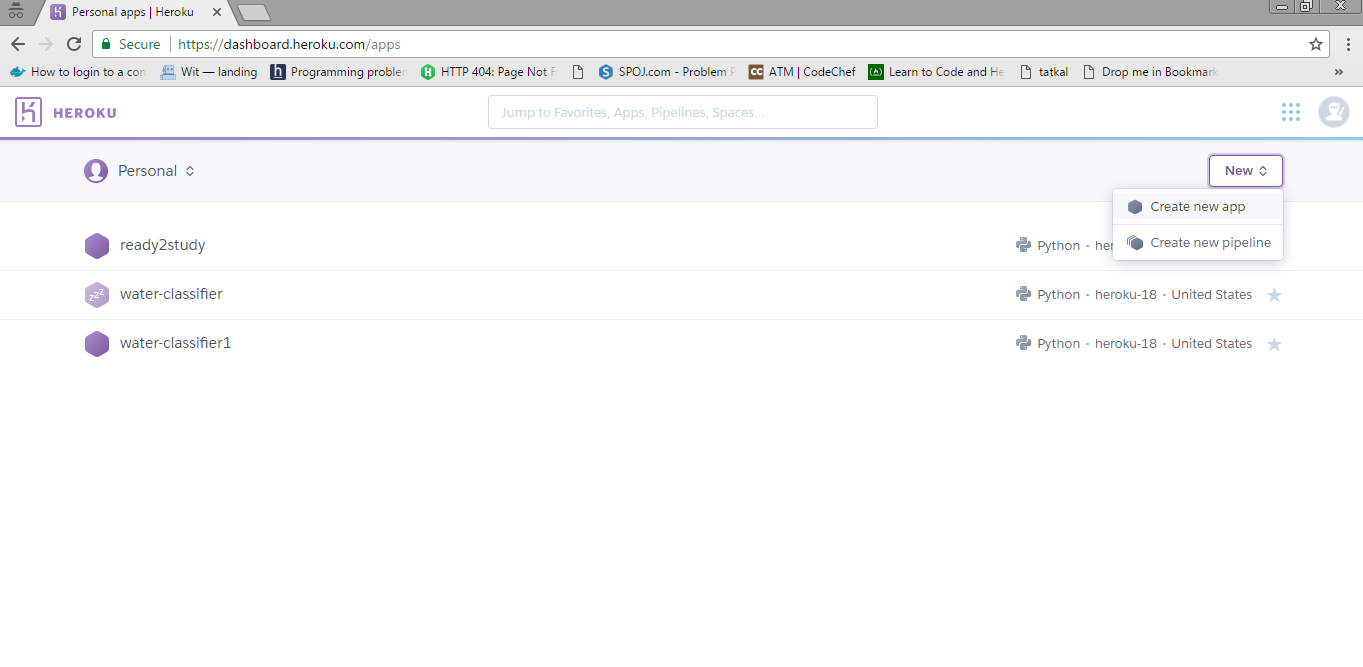The height and width of the screenshot is (667, 1363).
Task: Open the 'Learn to Code and He' bookmark
Action: point(937,72)
